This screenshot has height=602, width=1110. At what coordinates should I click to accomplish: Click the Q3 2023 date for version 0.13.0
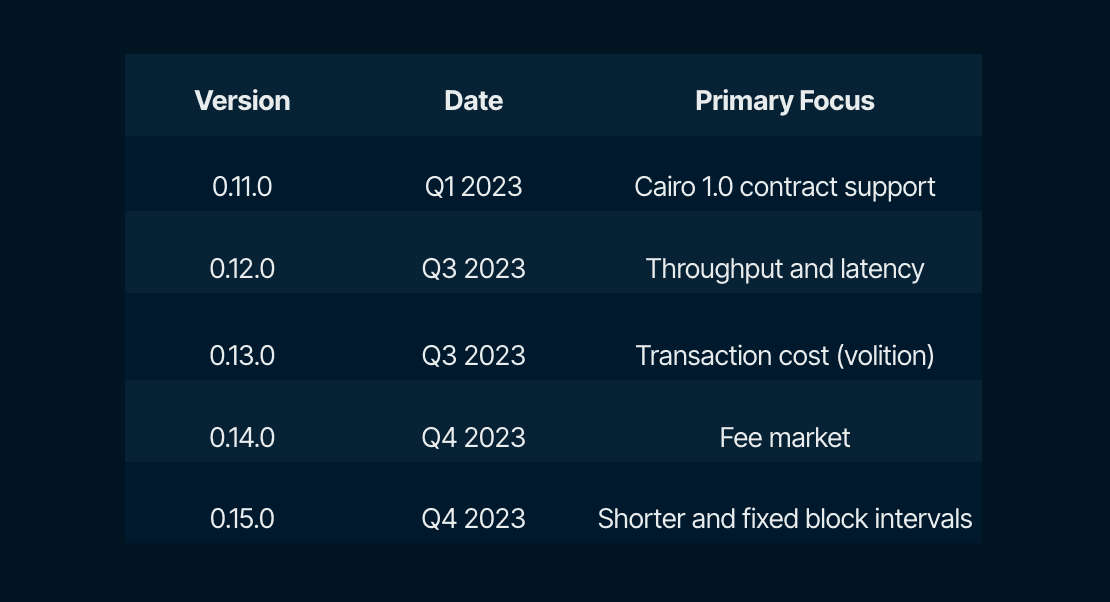click(473, 356)
